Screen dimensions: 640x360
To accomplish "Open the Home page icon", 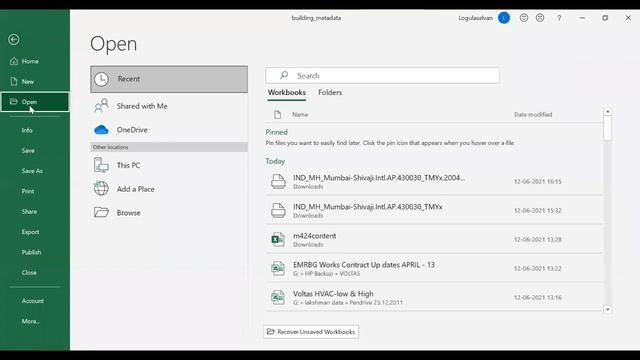I will [14, 61].
